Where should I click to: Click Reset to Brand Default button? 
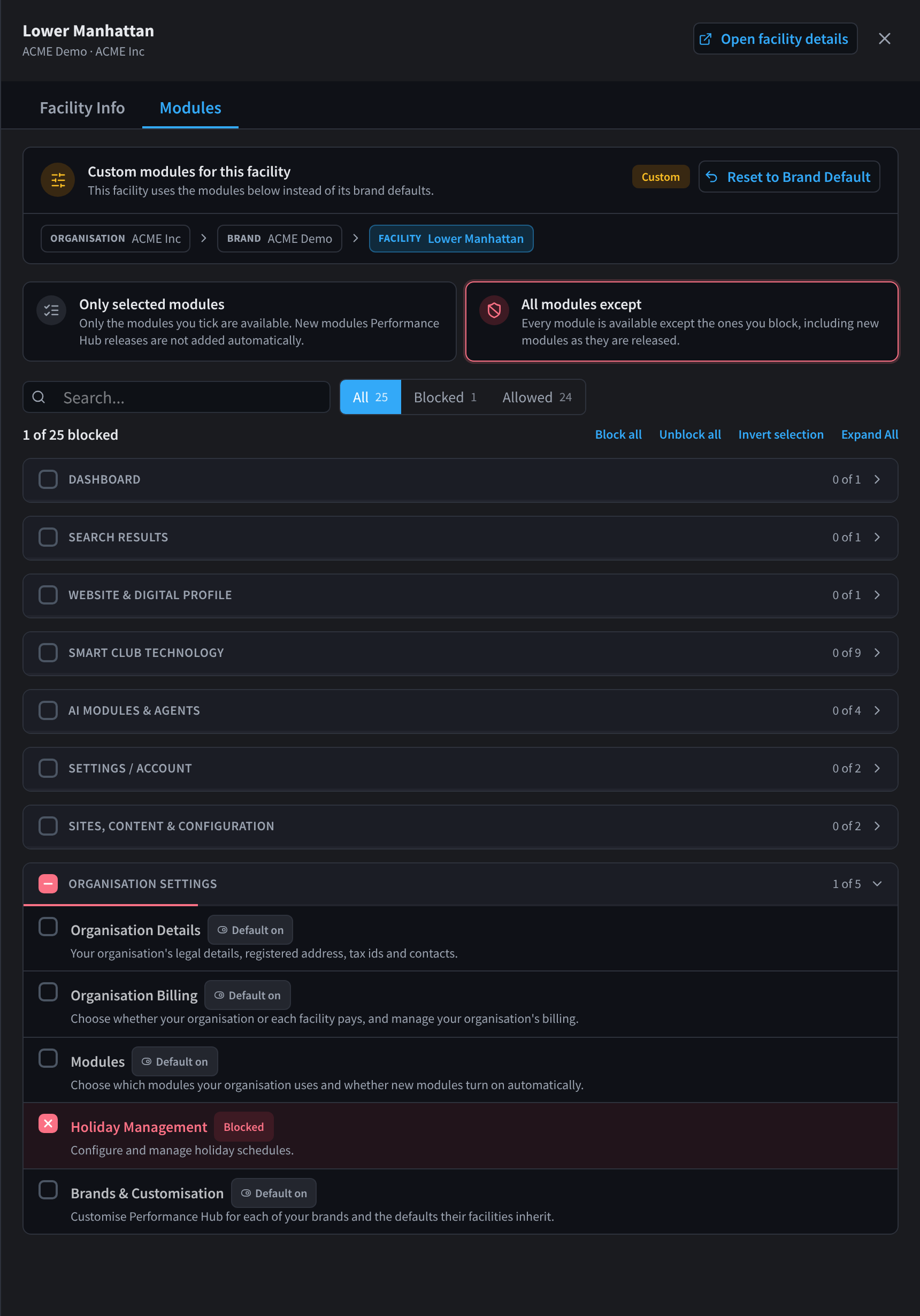click(789, 177)
